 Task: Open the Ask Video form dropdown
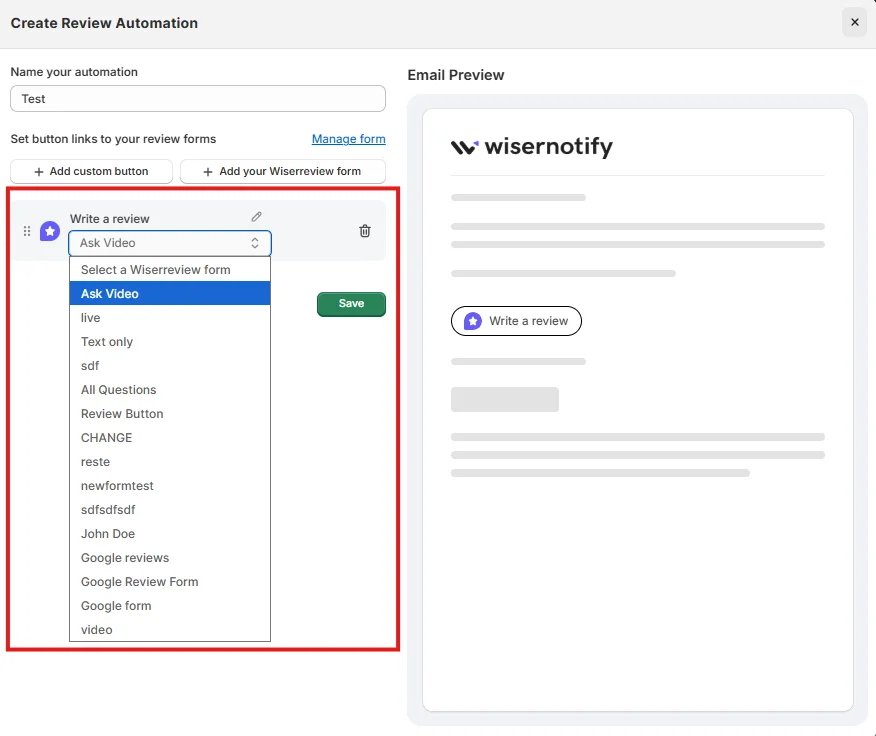(170, 243)
